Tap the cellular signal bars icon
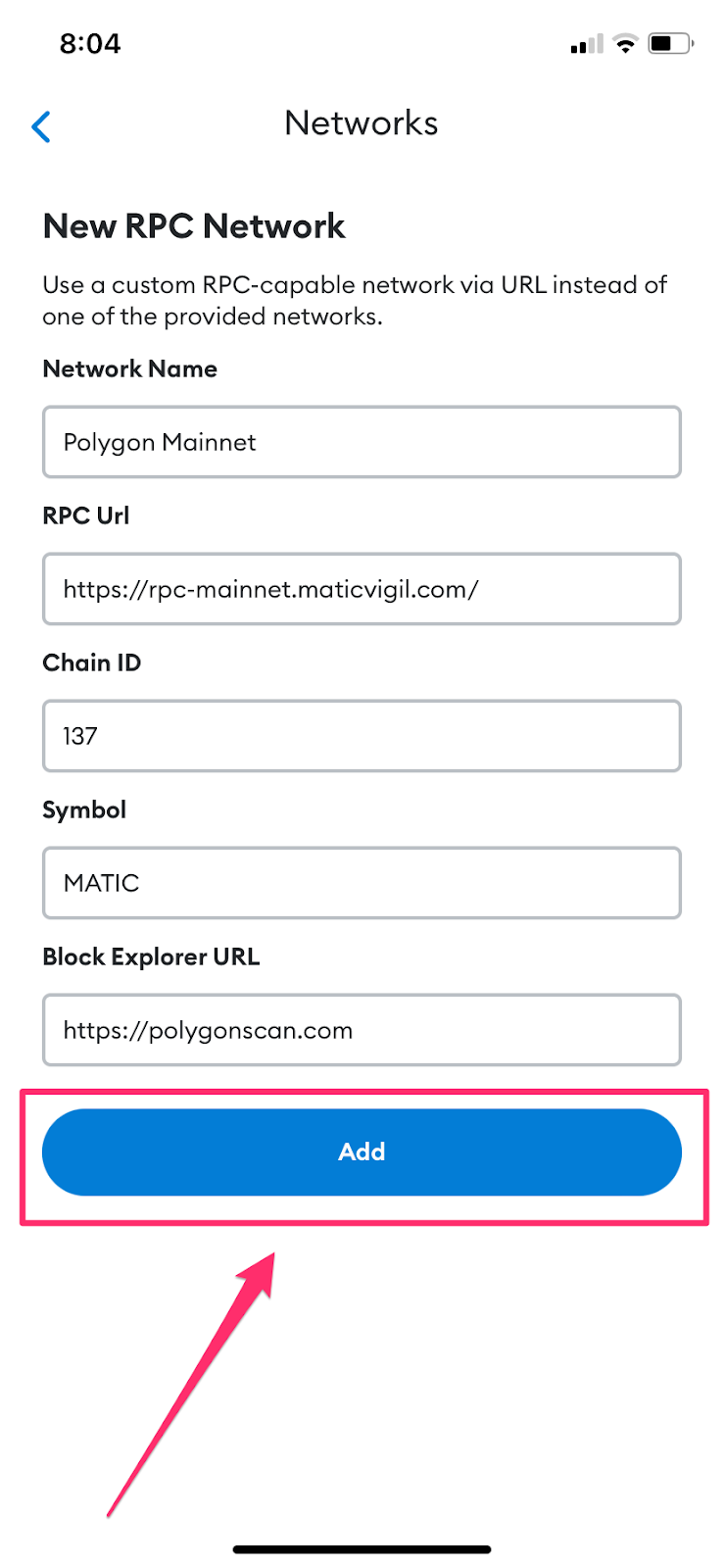Screen dimensions: 724x1568 coord(586,45)
